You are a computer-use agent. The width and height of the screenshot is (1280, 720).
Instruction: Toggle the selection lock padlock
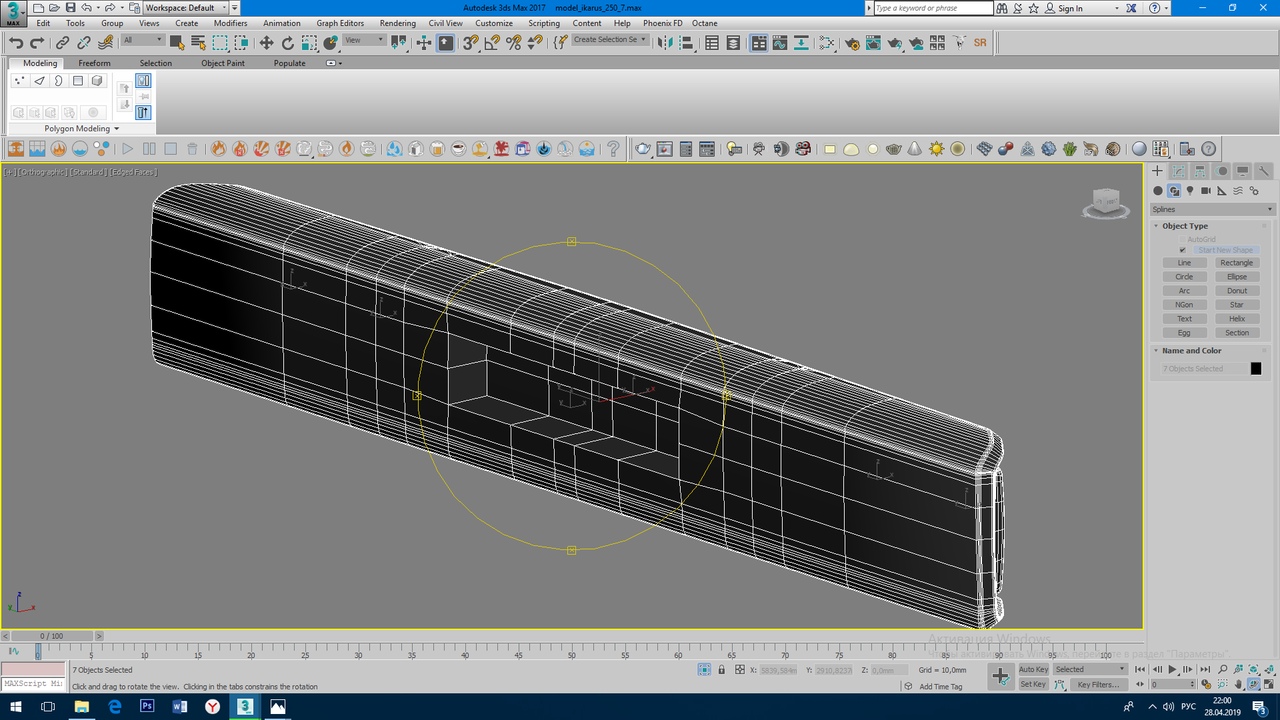(x=721, y=670)
